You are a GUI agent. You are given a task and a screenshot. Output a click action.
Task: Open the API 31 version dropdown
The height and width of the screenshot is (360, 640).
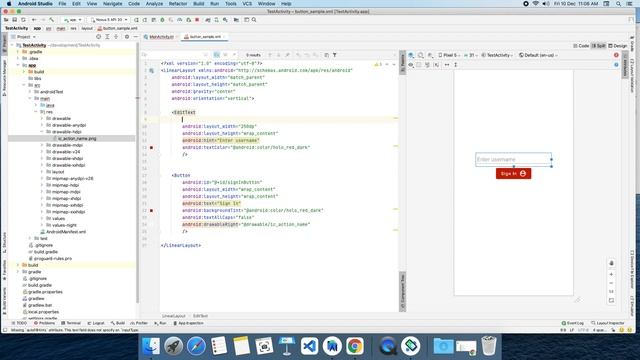(471, 55)
